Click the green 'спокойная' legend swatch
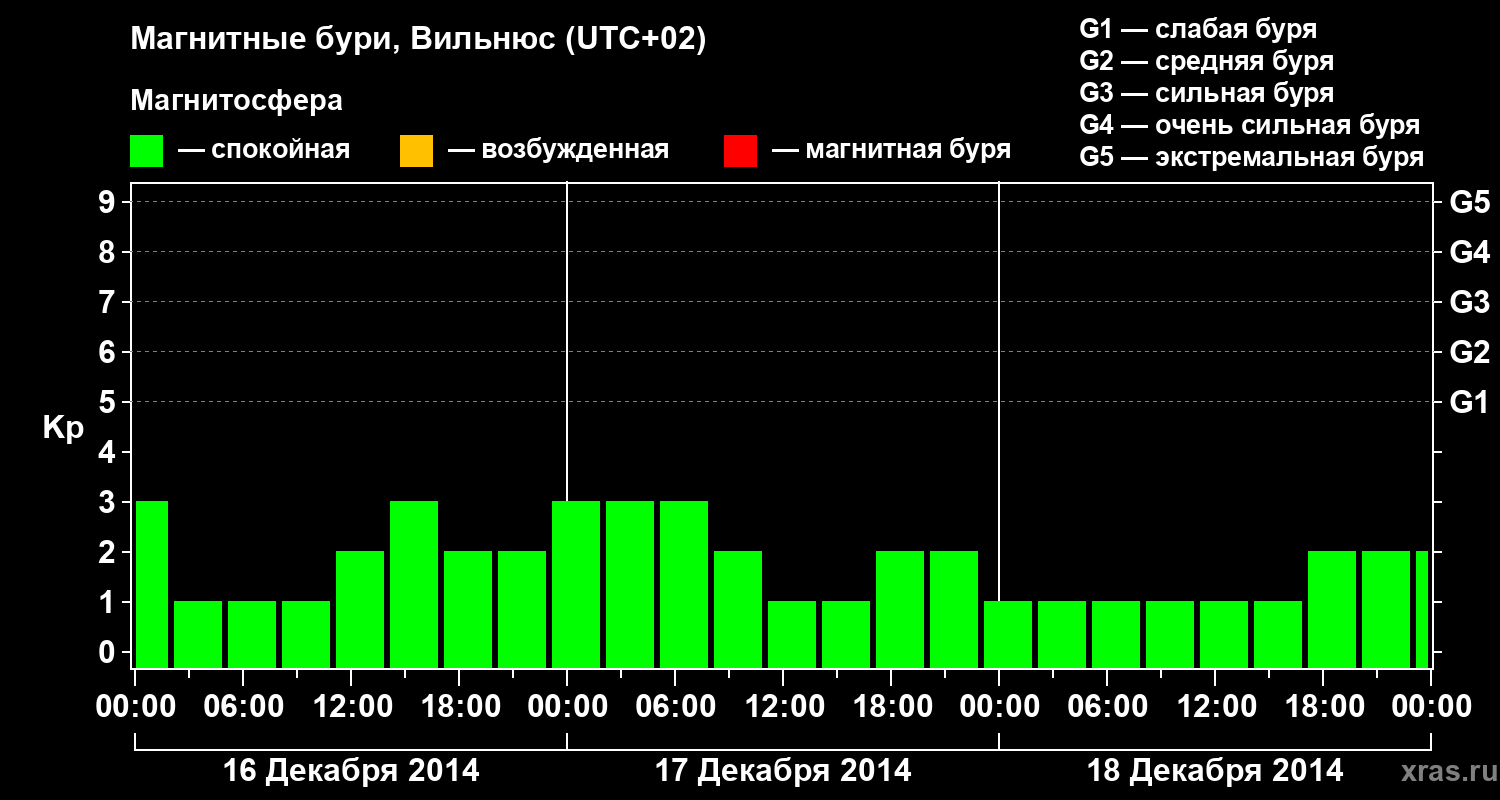Screen dimensions: 1500x800 point(147,151)
